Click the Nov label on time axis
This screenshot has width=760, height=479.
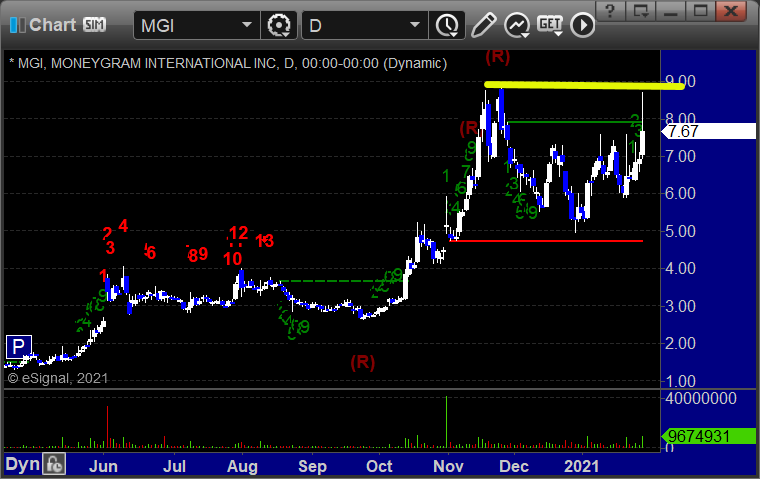448,466
